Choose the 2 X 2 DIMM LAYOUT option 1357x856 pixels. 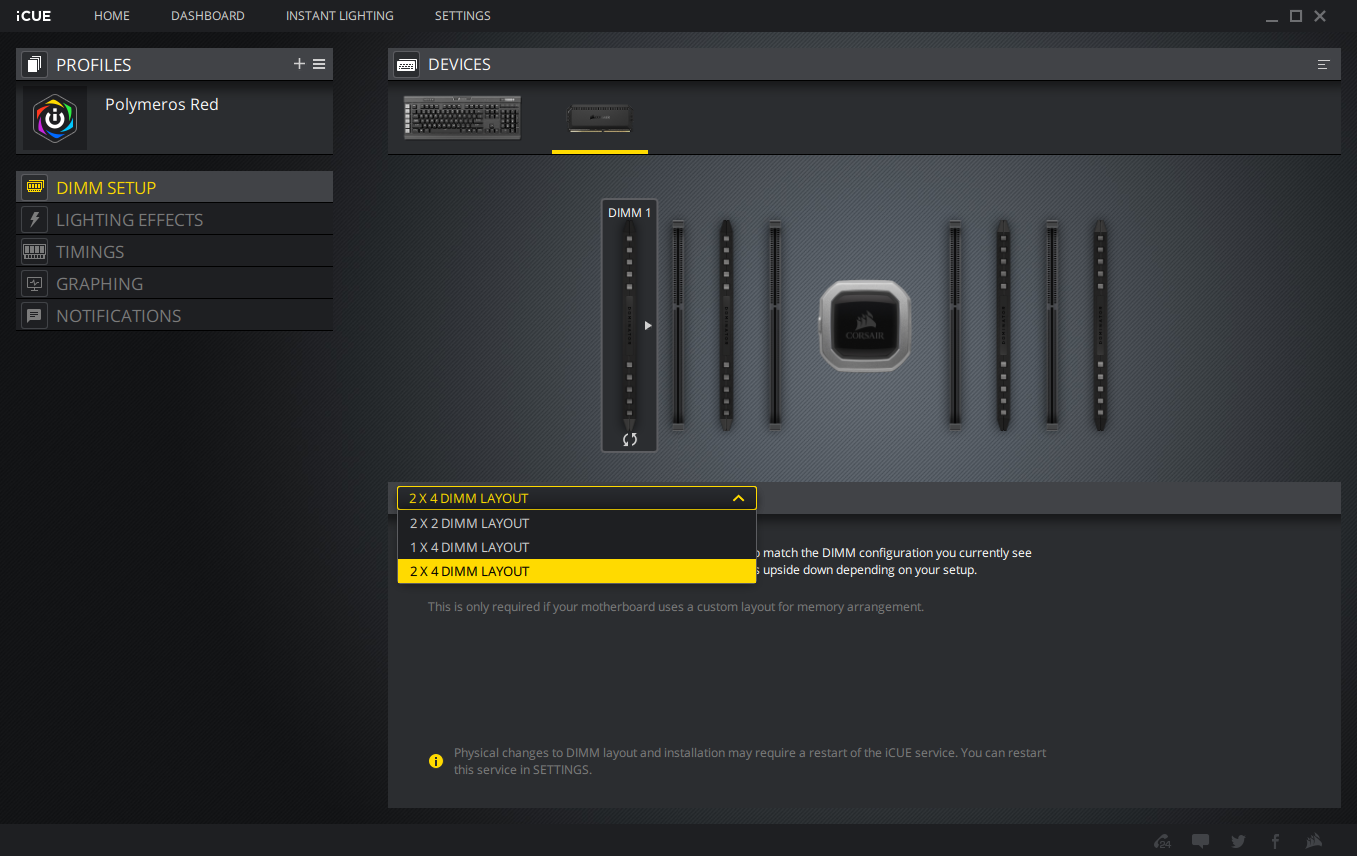click(577, 523)
